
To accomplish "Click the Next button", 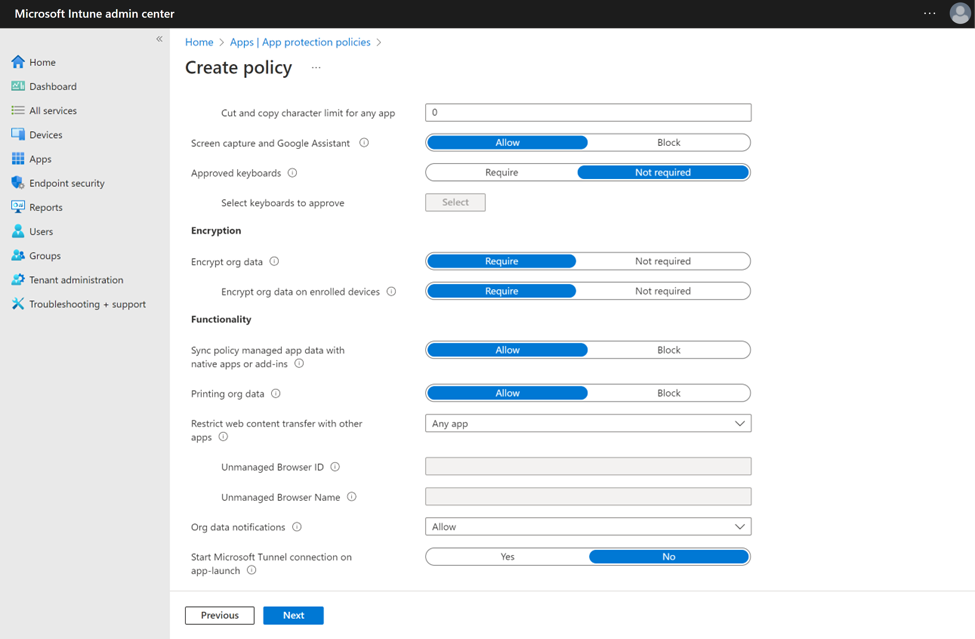I will [x=293, y=615].
